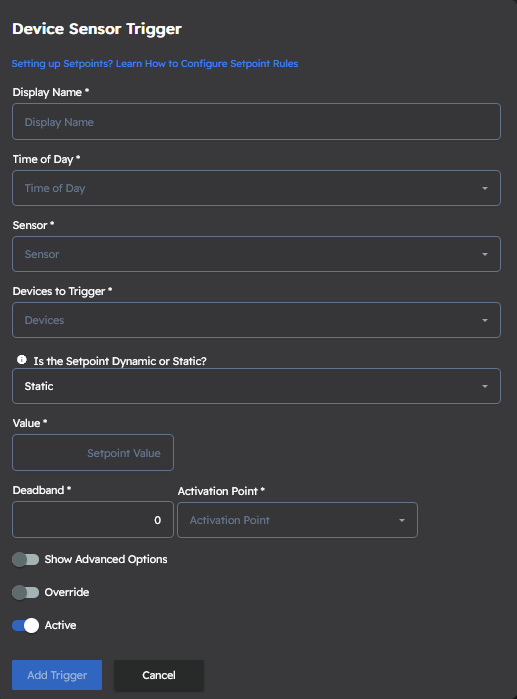Open Dynamic or Static setpoint selector
The width and height of the screenshot is (517, 699).
point(256,386)
